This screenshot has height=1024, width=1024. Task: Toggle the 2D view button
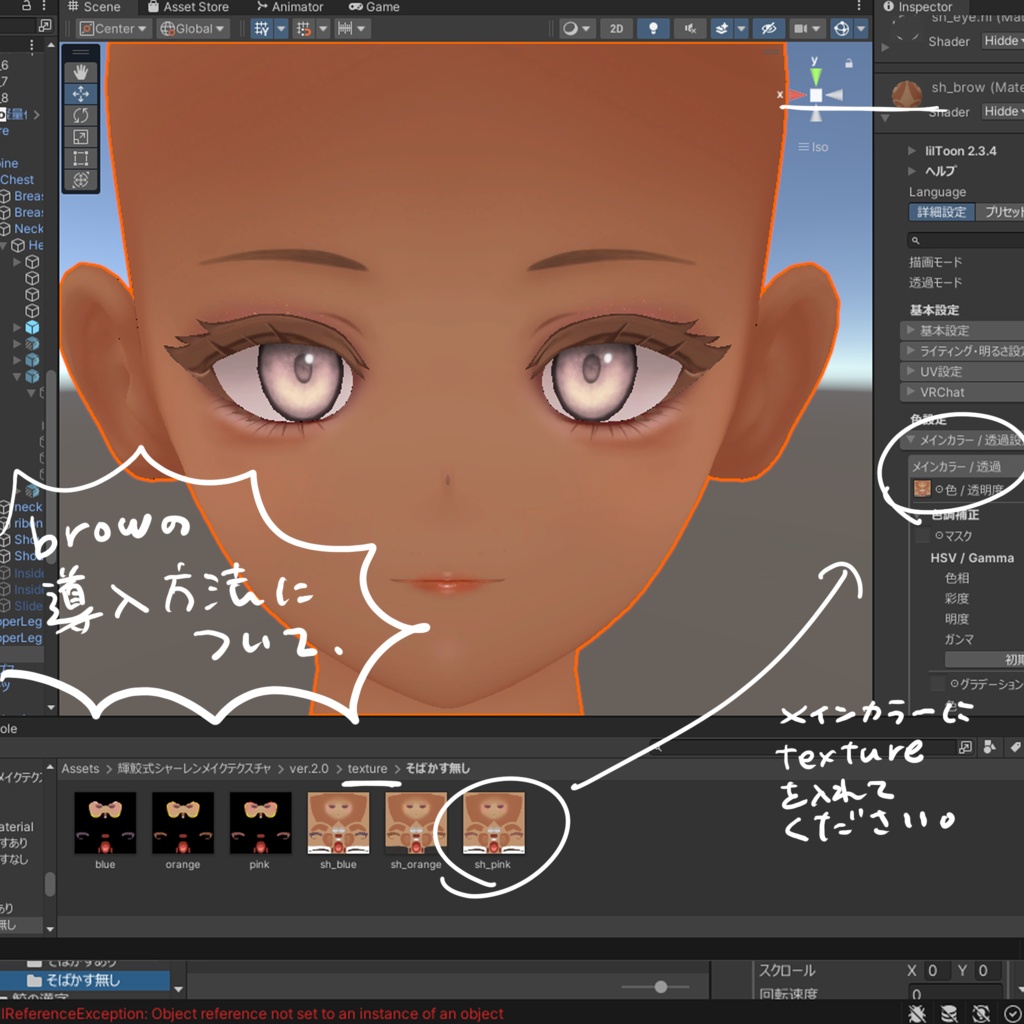pyautogui.click(x=616, y=29)
